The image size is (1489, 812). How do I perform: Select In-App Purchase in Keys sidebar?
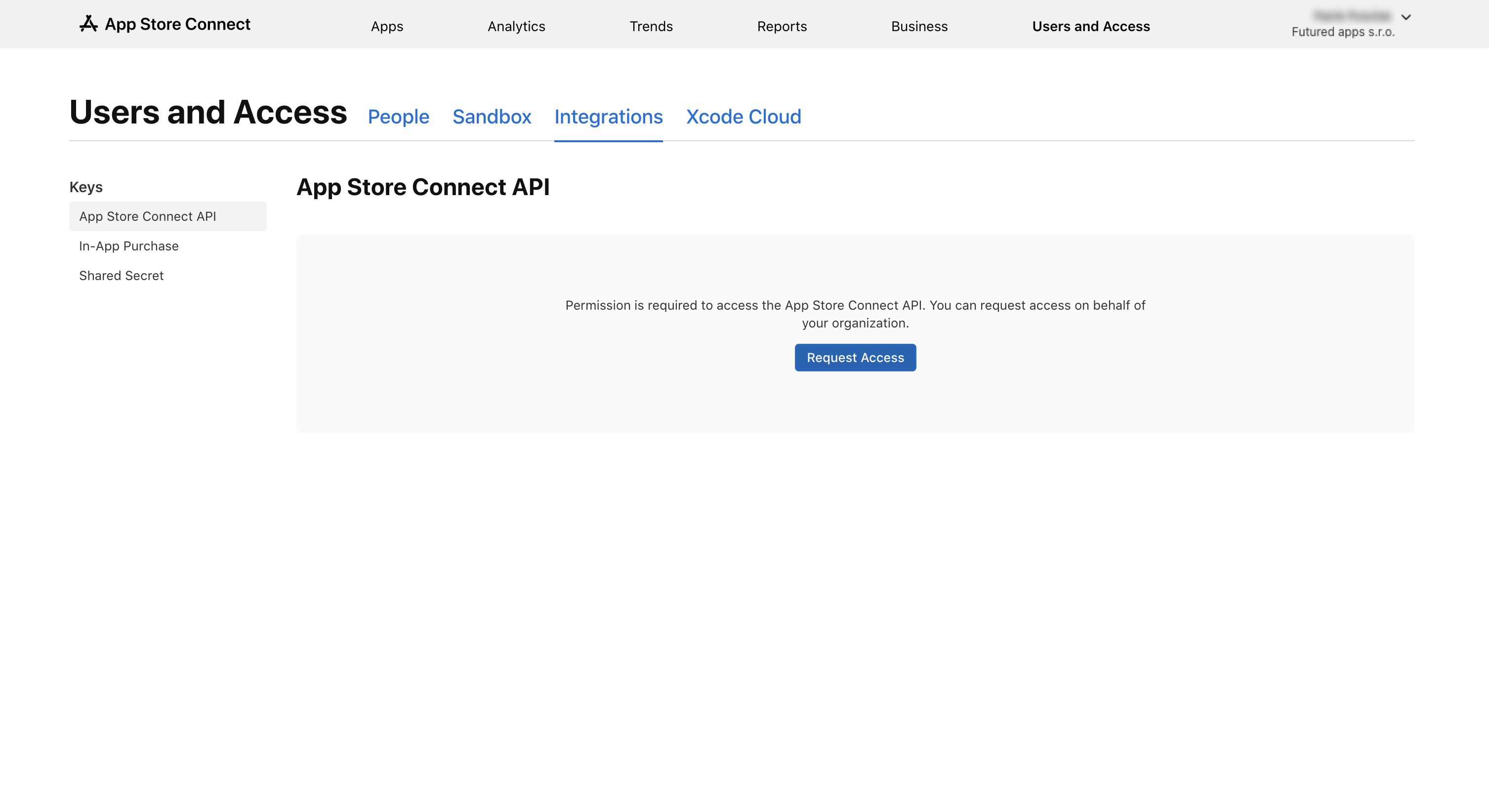click(x=128, y=245)
